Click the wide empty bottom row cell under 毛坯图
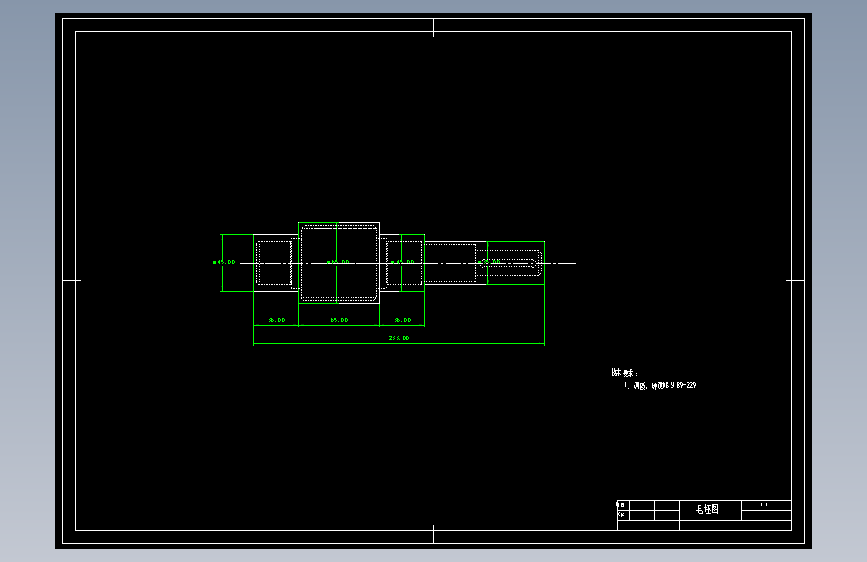Image resolution: width=867 pixels, height=562 pixels. click(735, 525)
